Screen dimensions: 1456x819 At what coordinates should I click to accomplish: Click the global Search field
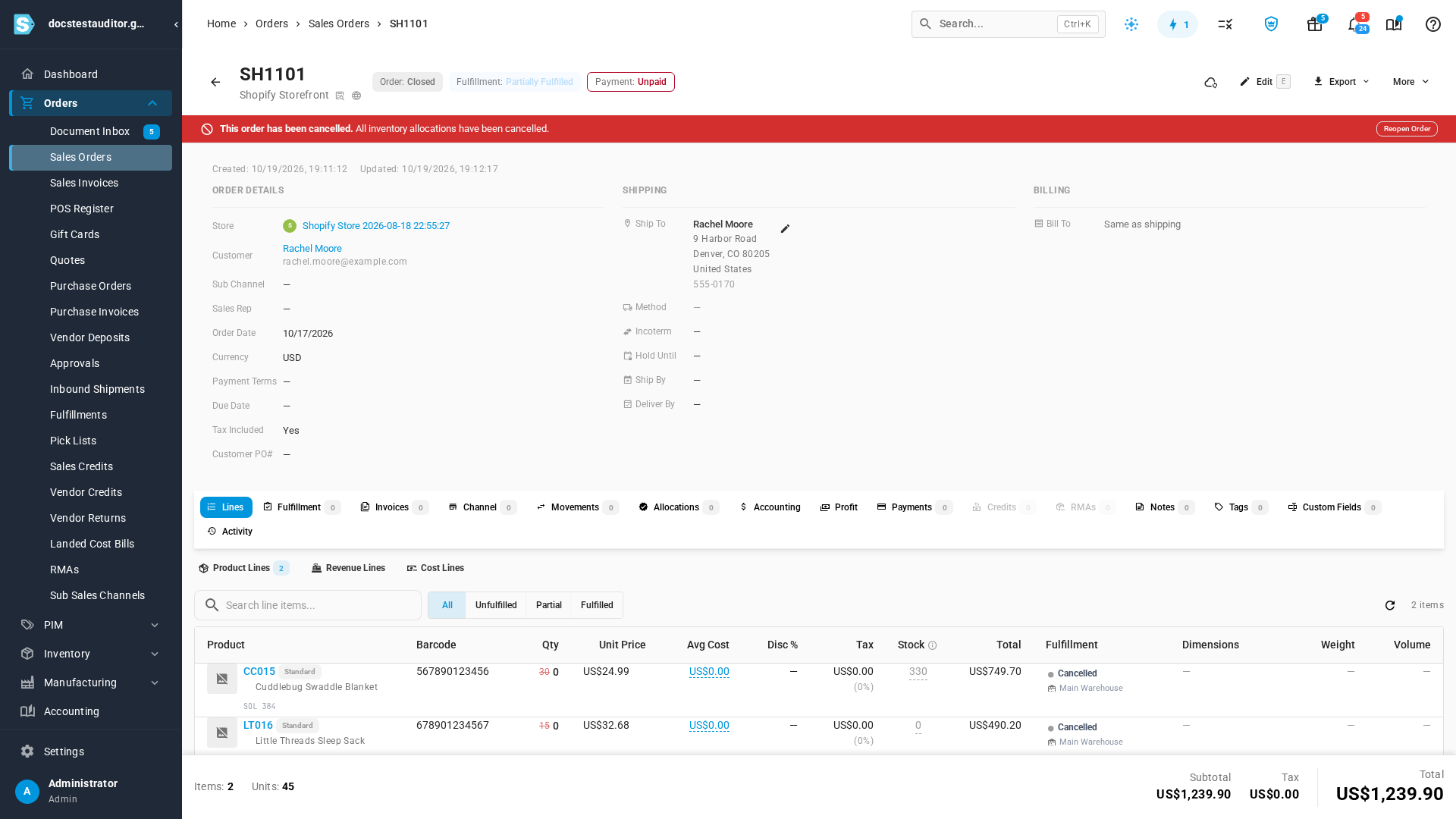click(x=1009, y=24)
